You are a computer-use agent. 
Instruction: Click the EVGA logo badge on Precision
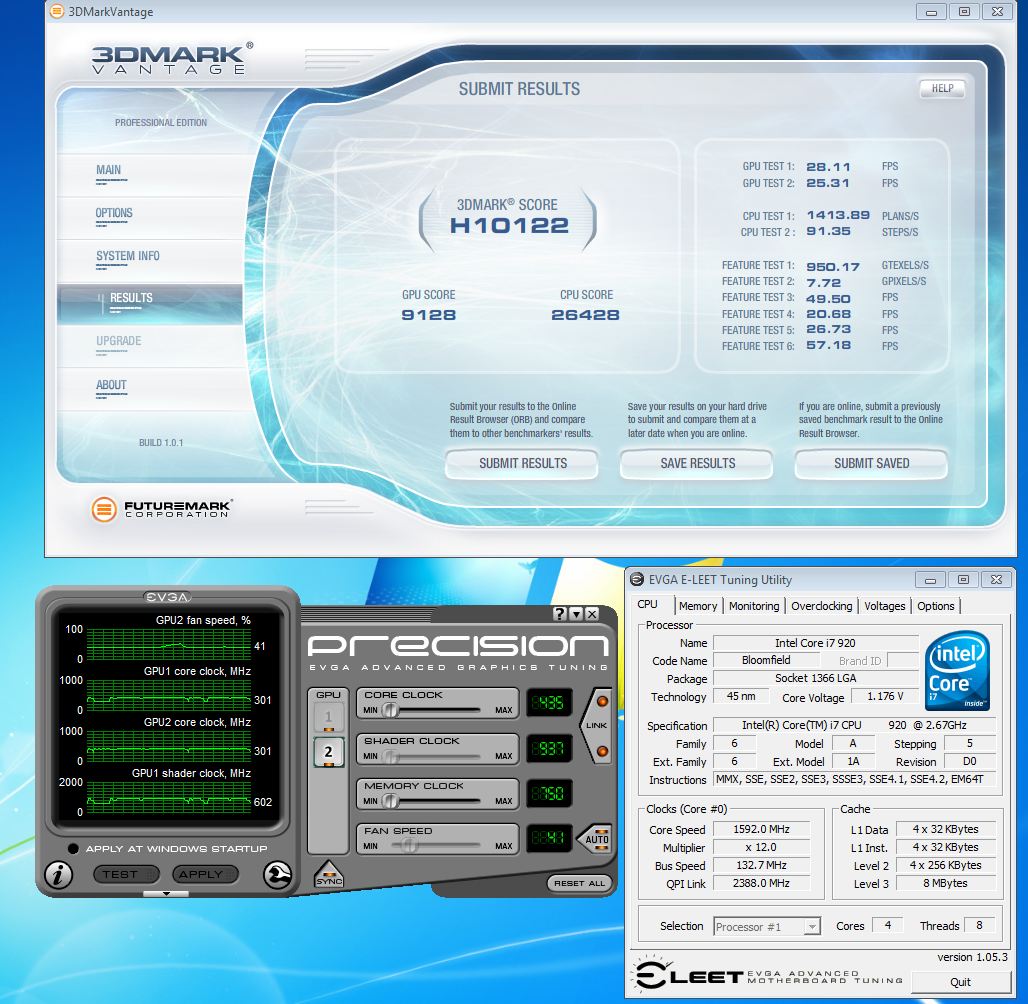coord(168,597)
